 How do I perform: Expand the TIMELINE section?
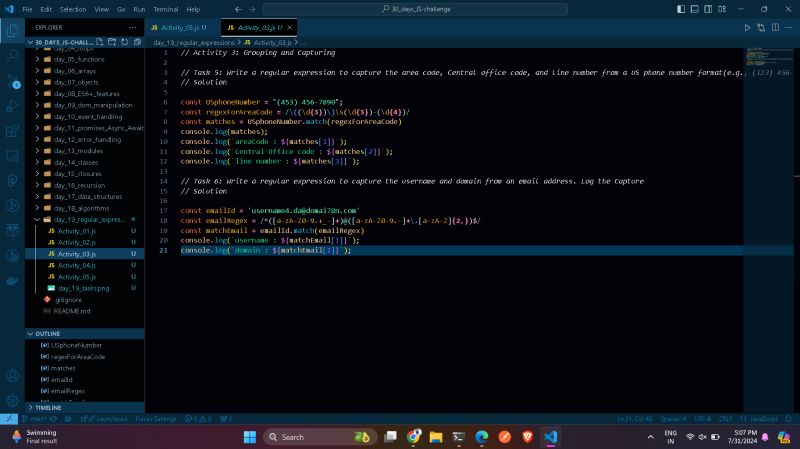[85, 408]
